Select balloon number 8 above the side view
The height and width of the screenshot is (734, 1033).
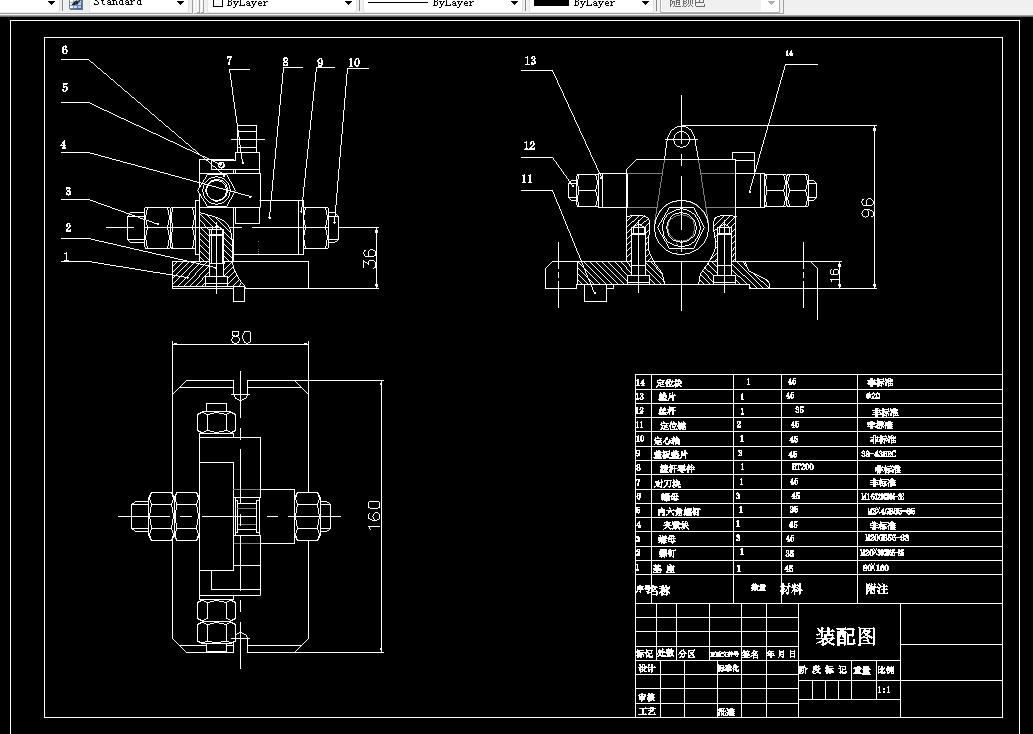point(285,62)
